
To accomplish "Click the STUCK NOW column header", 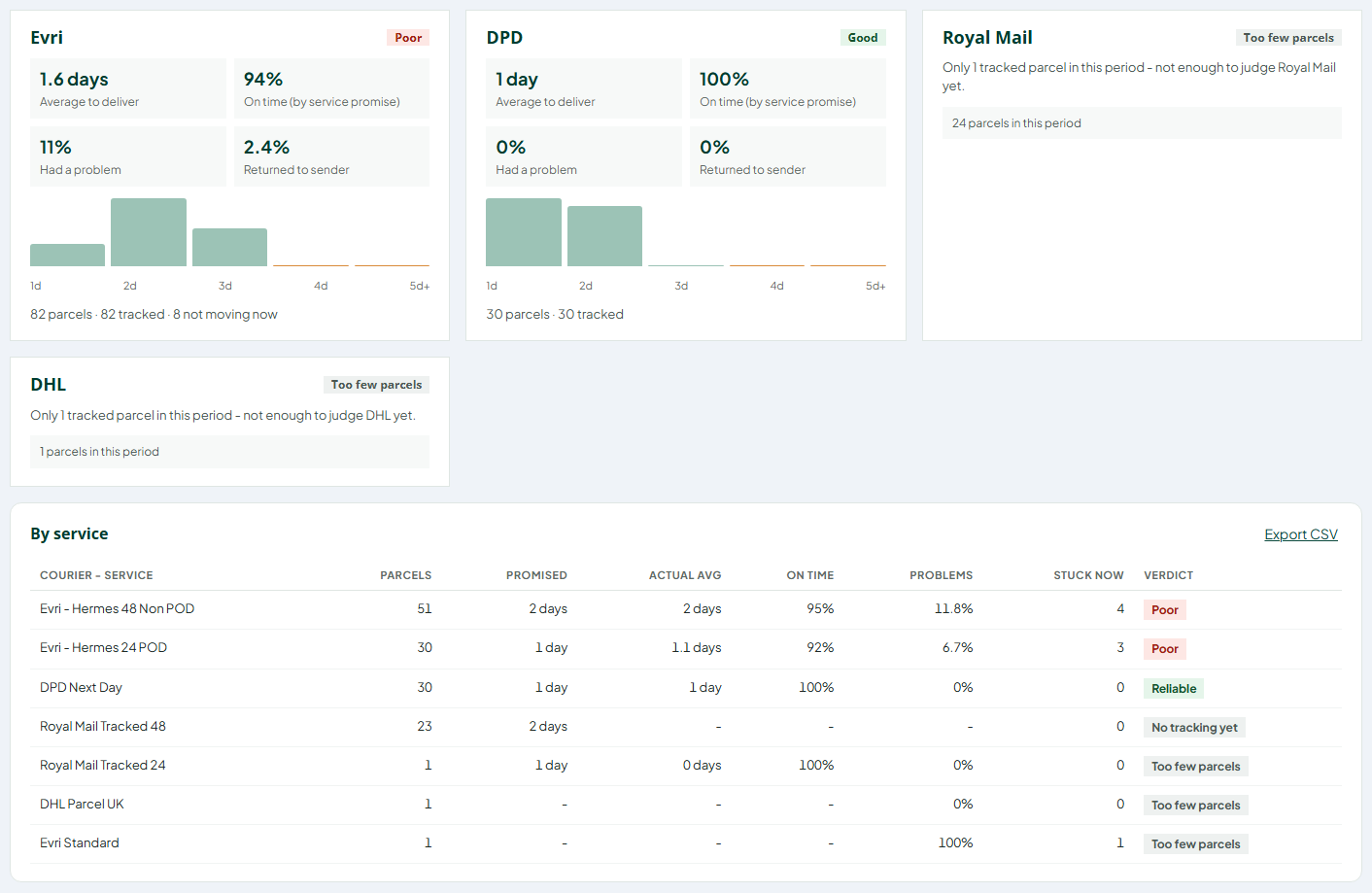I will 1088,575.
